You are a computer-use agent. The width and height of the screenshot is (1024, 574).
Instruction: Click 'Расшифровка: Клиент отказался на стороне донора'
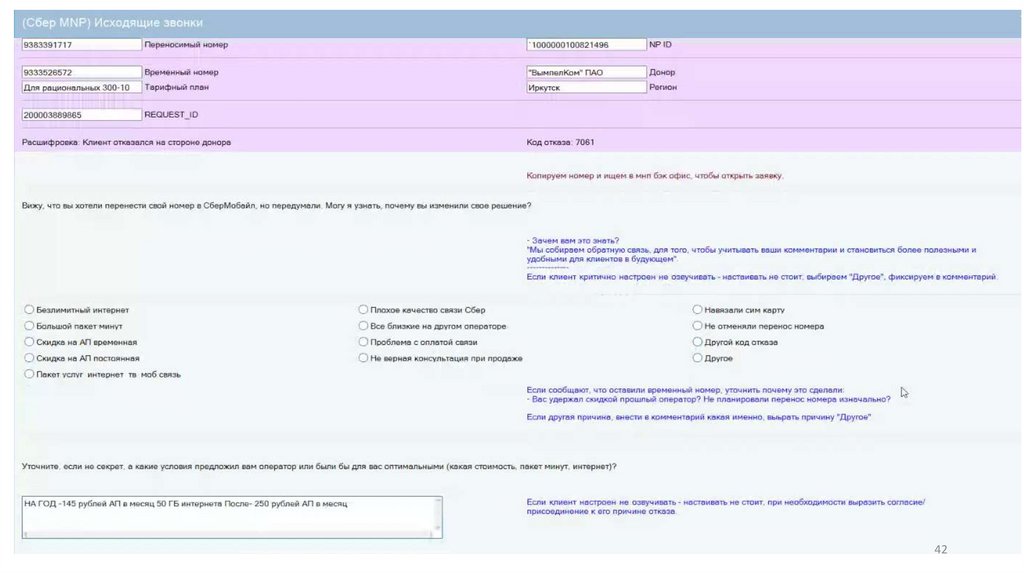126,142
